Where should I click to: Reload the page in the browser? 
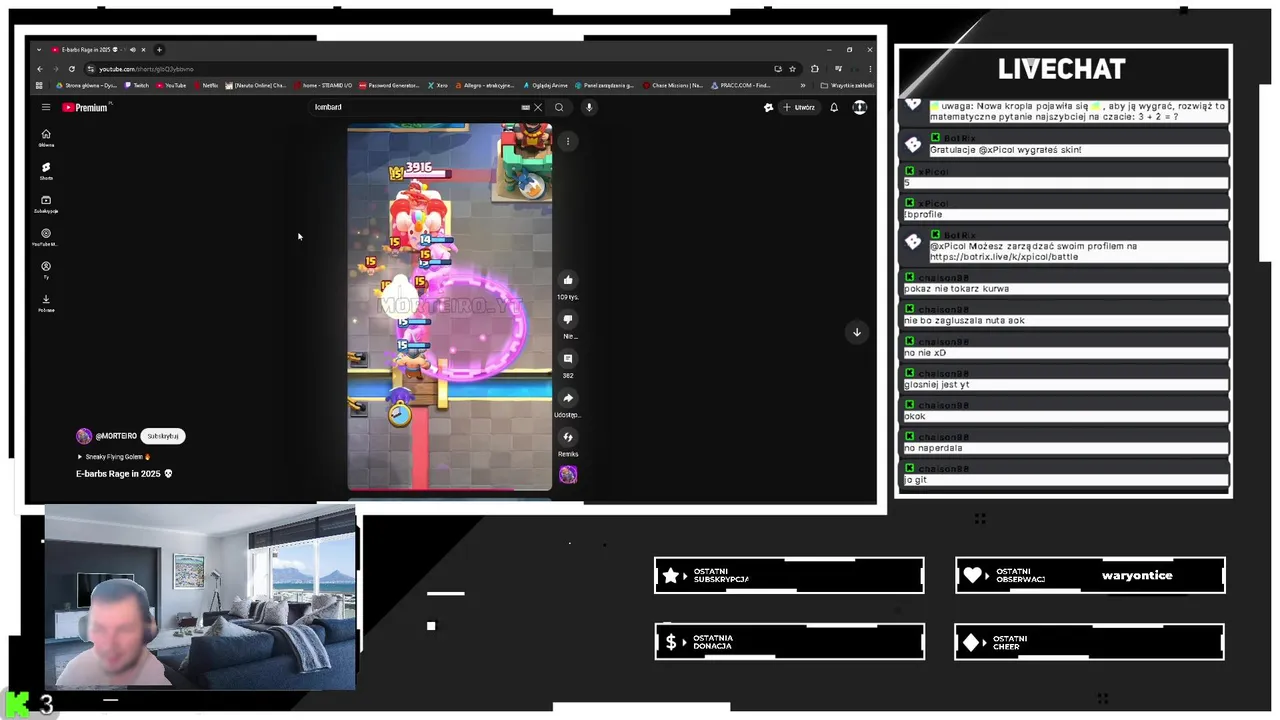(71, 69)
